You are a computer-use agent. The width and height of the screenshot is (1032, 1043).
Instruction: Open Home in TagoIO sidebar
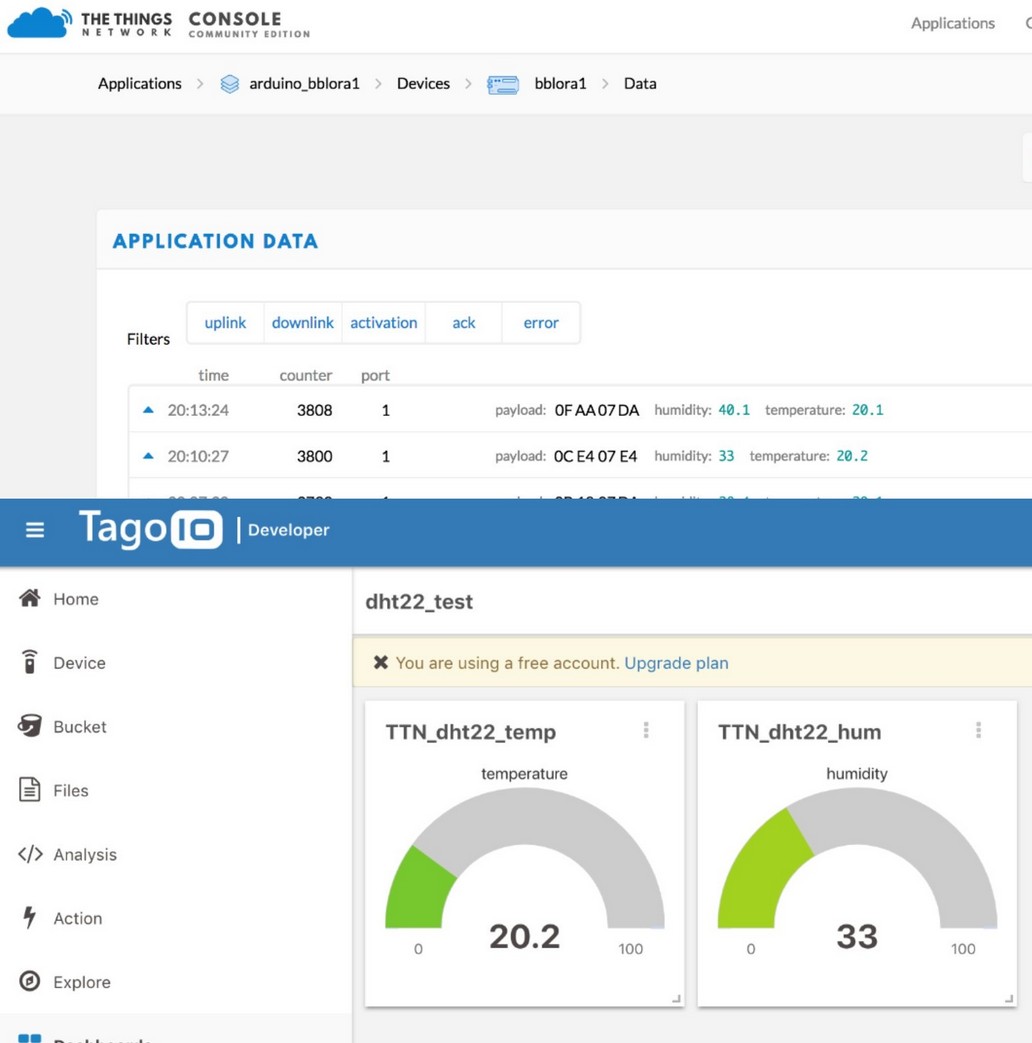tap(76, 599)
